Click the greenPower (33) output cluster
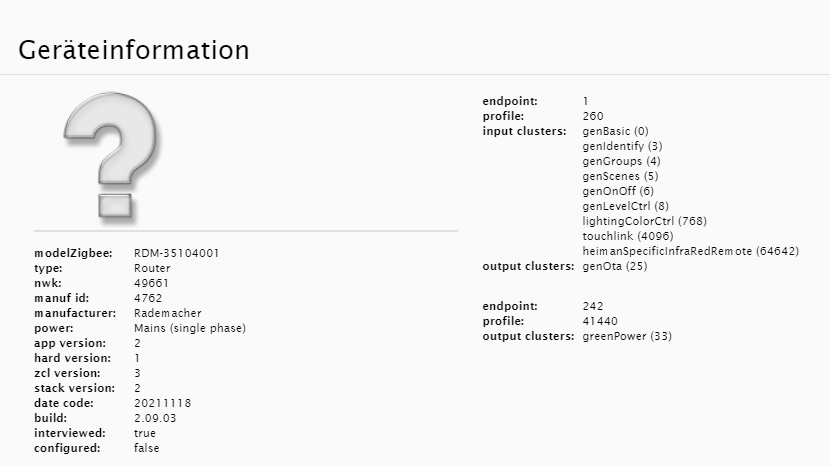 pyautogui.click(x=627, y=337)
